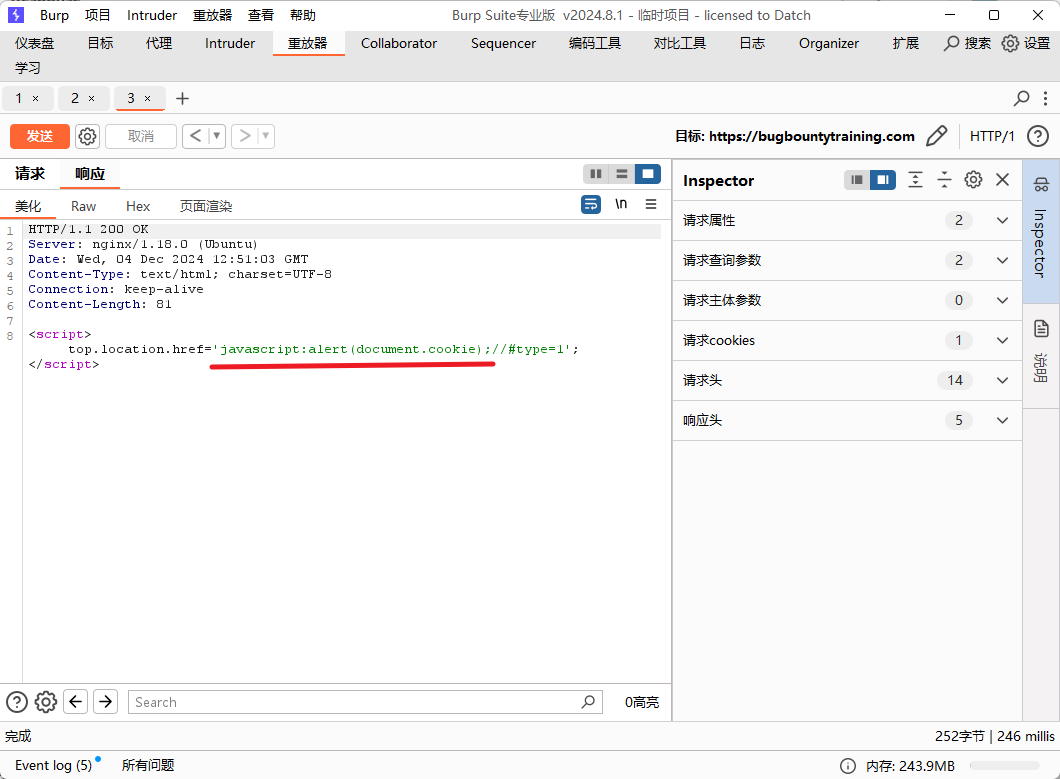Open Inspector side tab

click(1041, 231)
